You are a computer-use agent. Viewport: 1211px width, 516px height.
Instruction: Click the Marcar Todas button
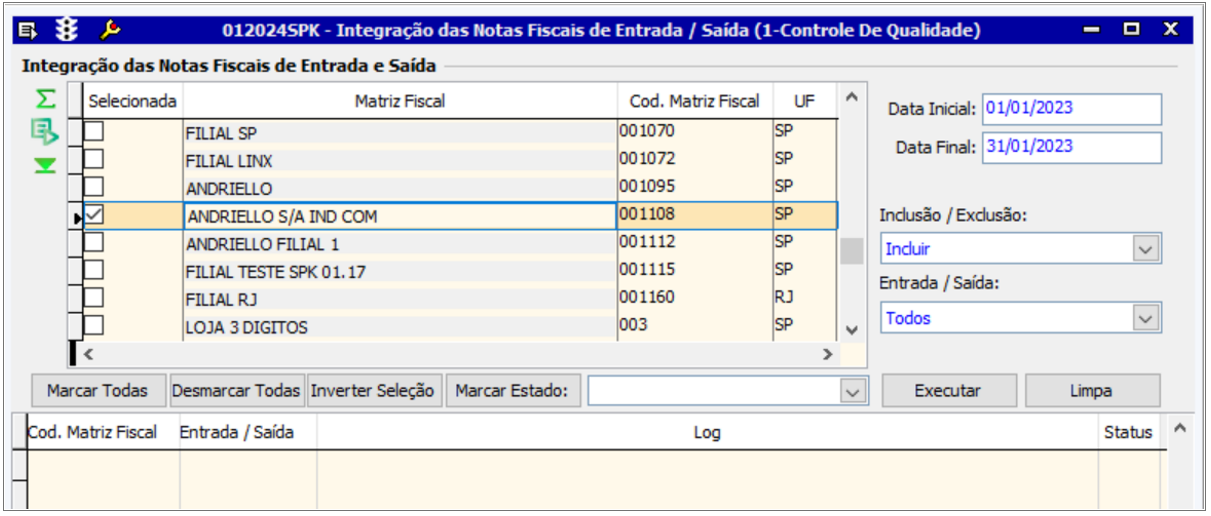[x=97, y=391]
